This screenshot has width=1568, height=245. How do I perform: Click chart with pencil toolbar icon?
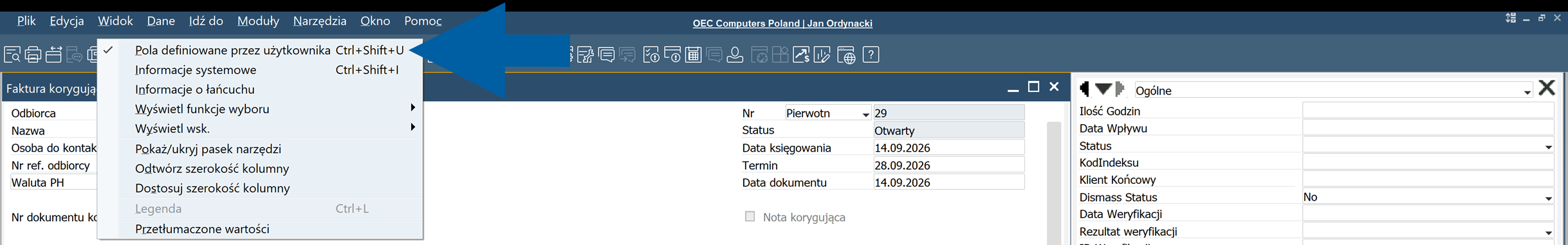tap(822, 55)
